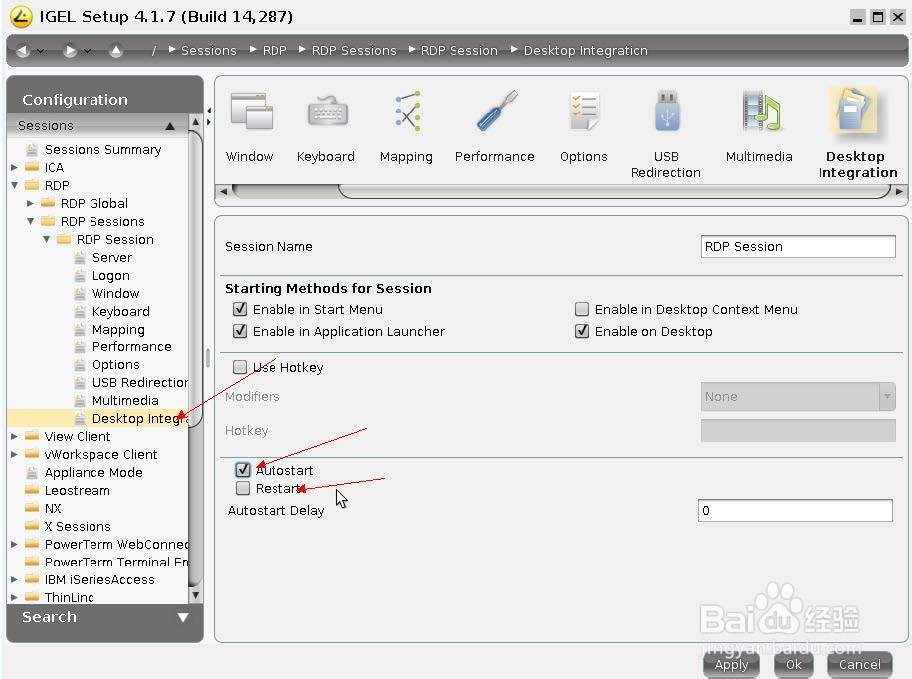Open the Options checklist icon
The height and width of the screenshot is (679, 912).
pos(584,111)
